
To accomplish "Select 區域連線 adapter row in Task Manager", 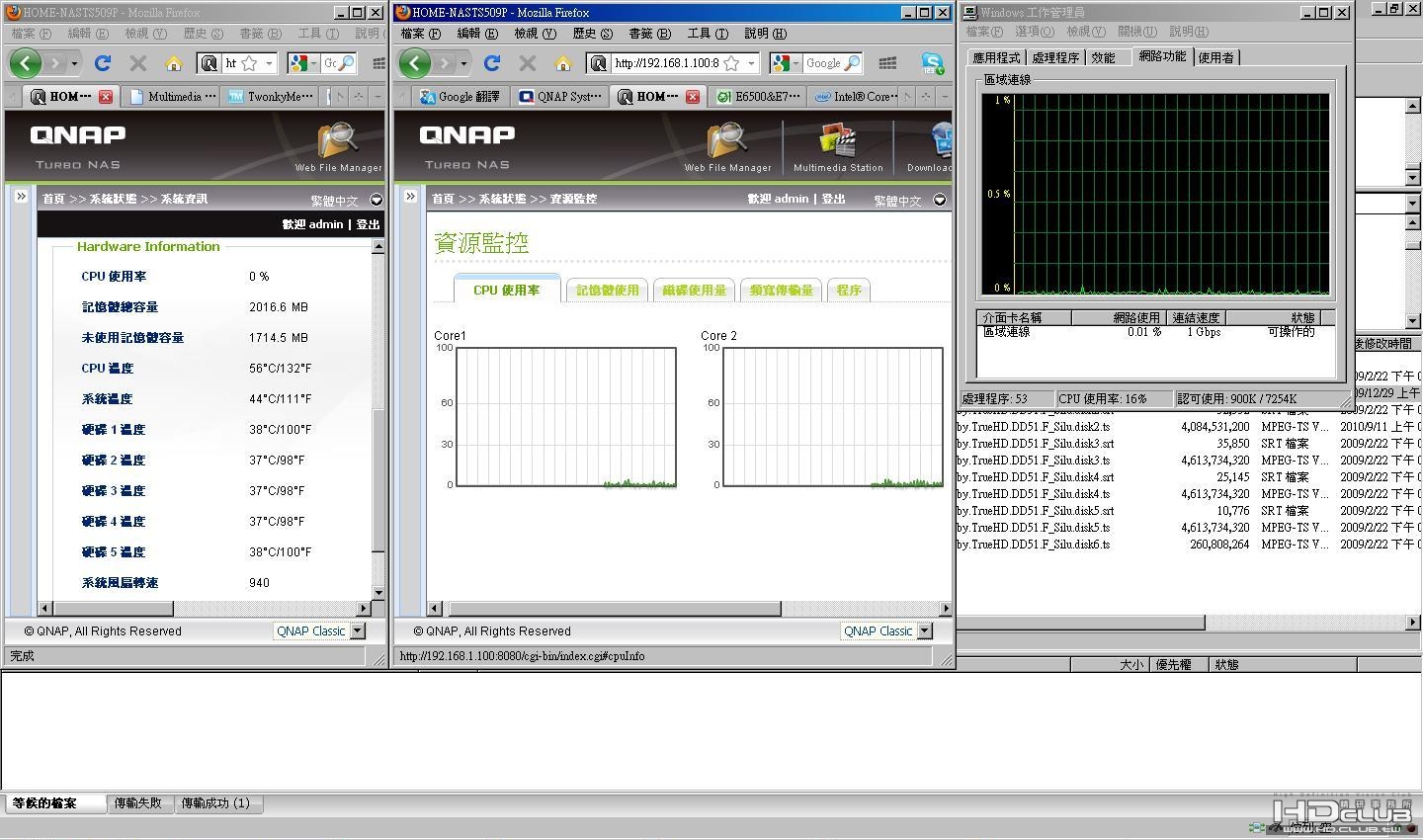I will [x=1156, y=333].
